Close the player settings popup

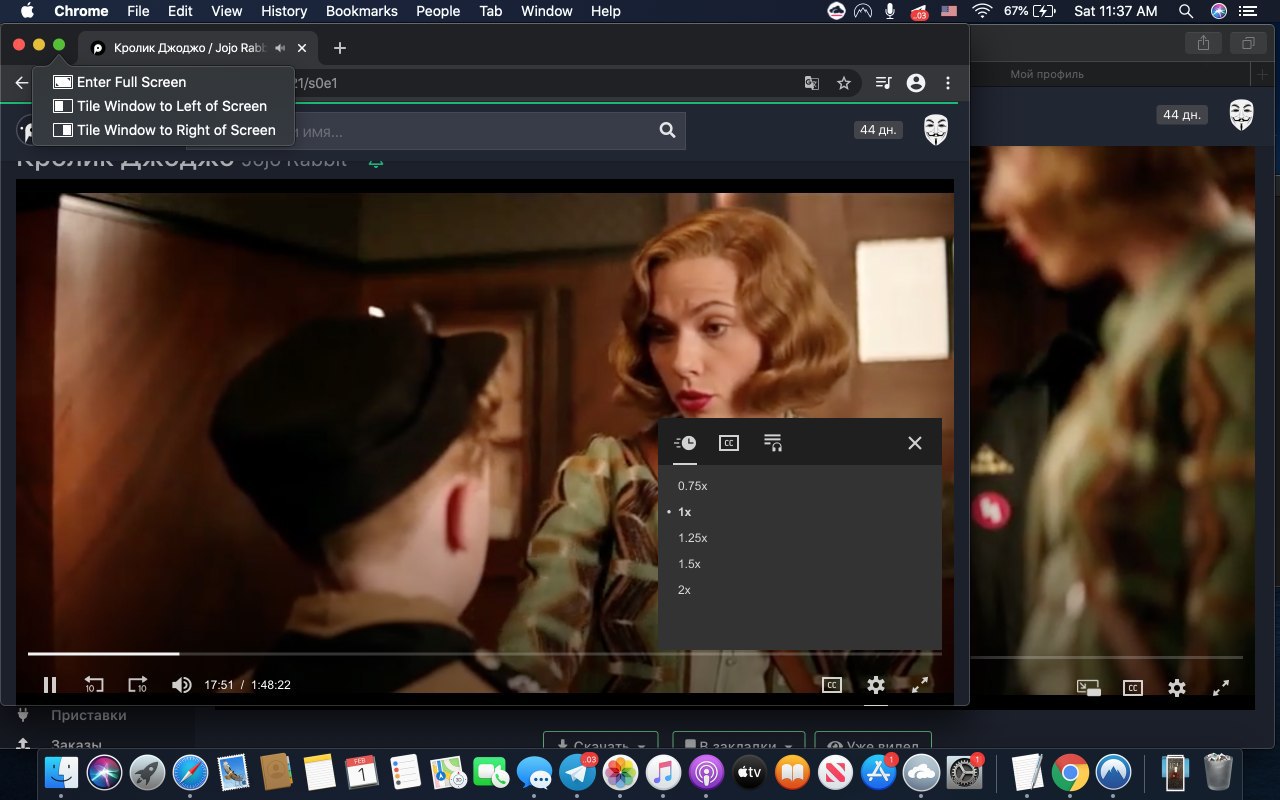pyautogui.click(x=914, y=443)
